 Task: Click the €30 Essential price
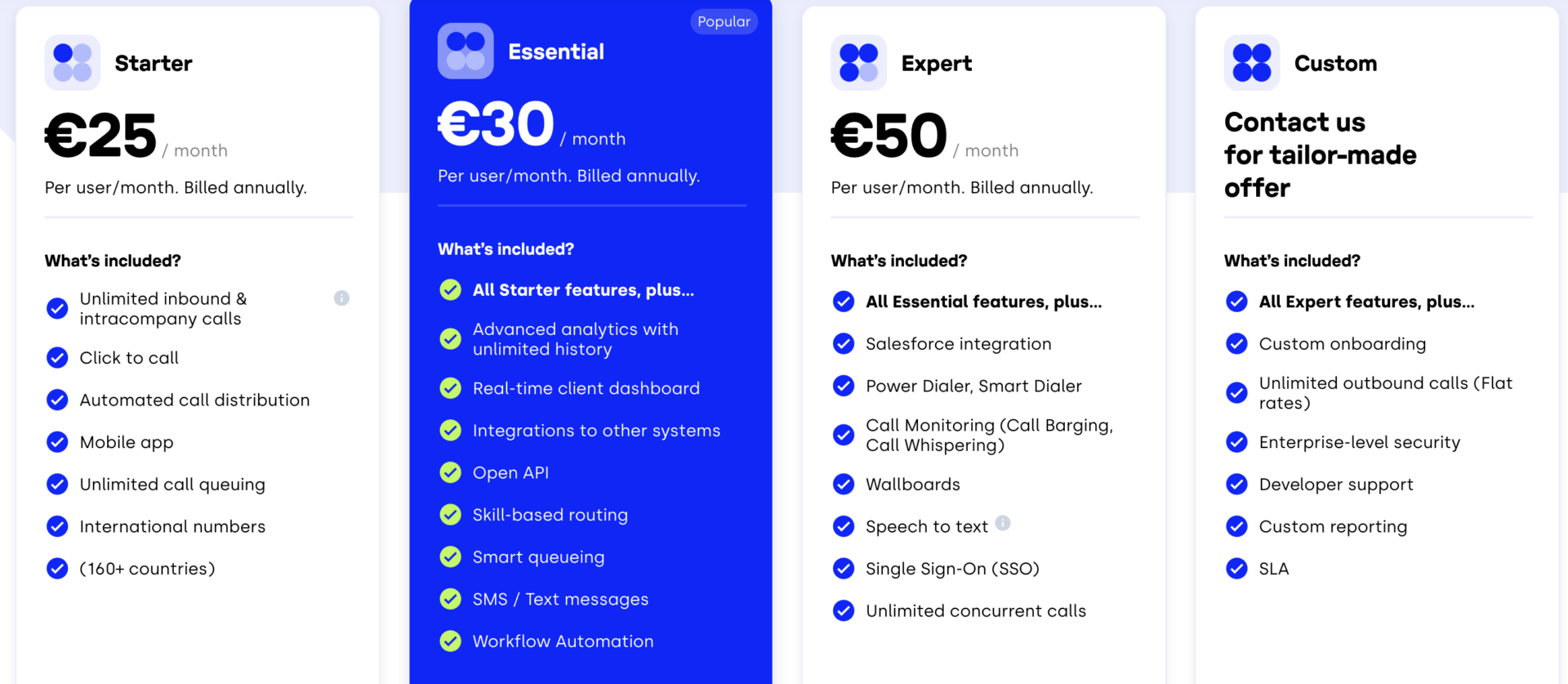496,125
